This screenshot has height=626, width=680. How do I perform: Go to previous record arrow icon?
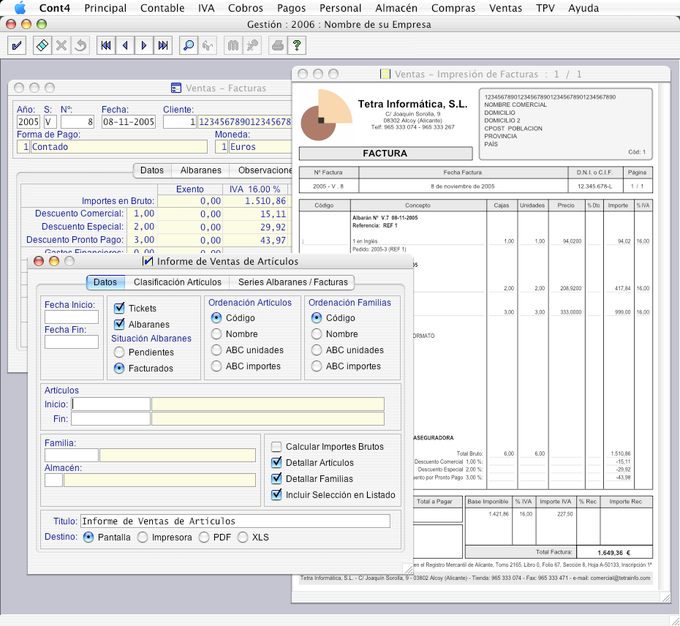(125, 45)
